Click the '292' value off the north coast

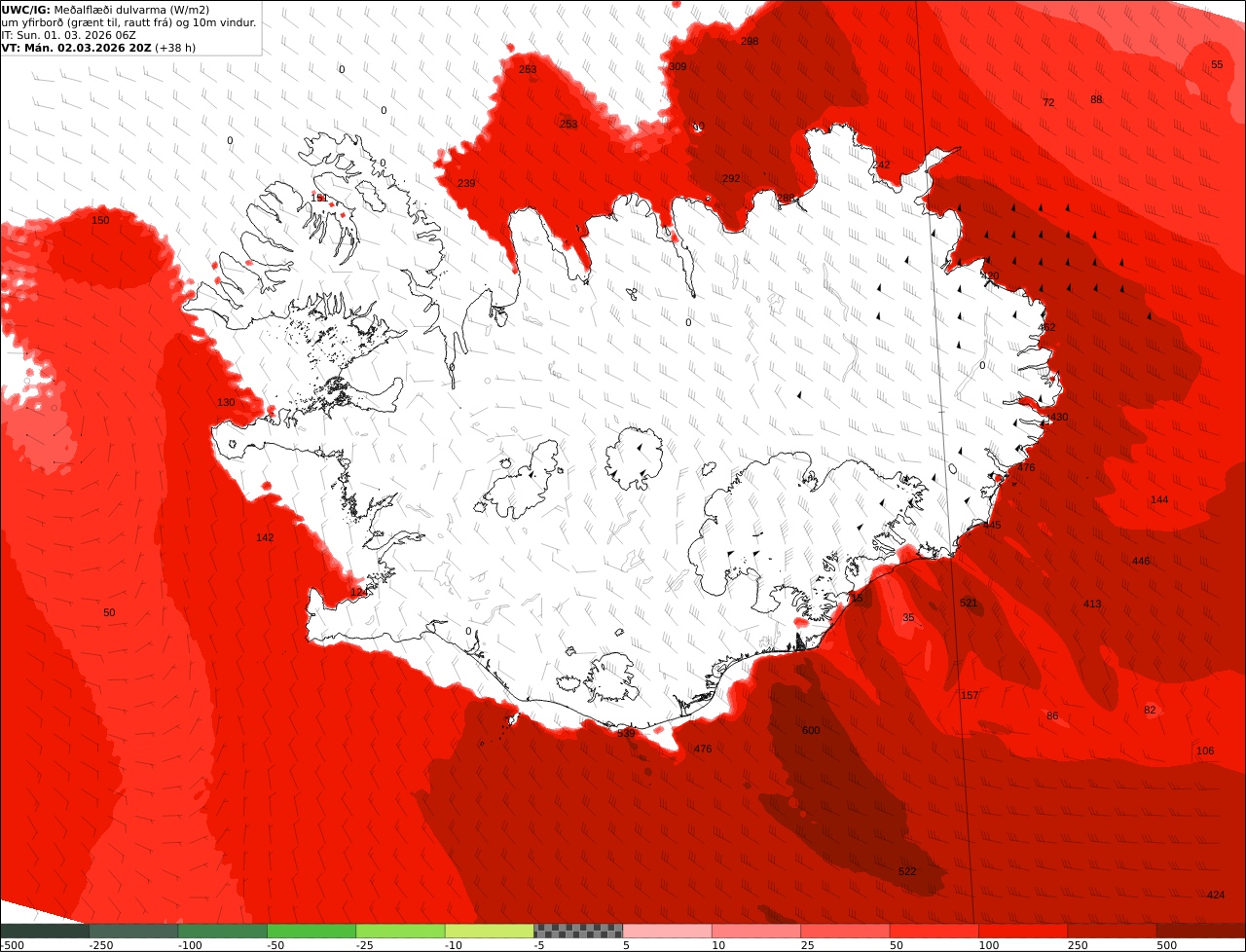[x=731, y=179]
